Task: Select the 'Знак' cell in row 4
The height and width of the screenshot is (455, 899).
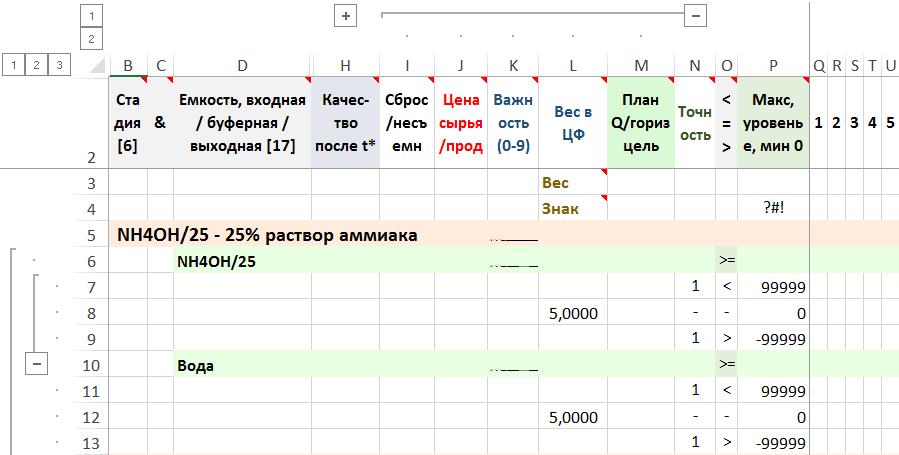Action: 572,209
